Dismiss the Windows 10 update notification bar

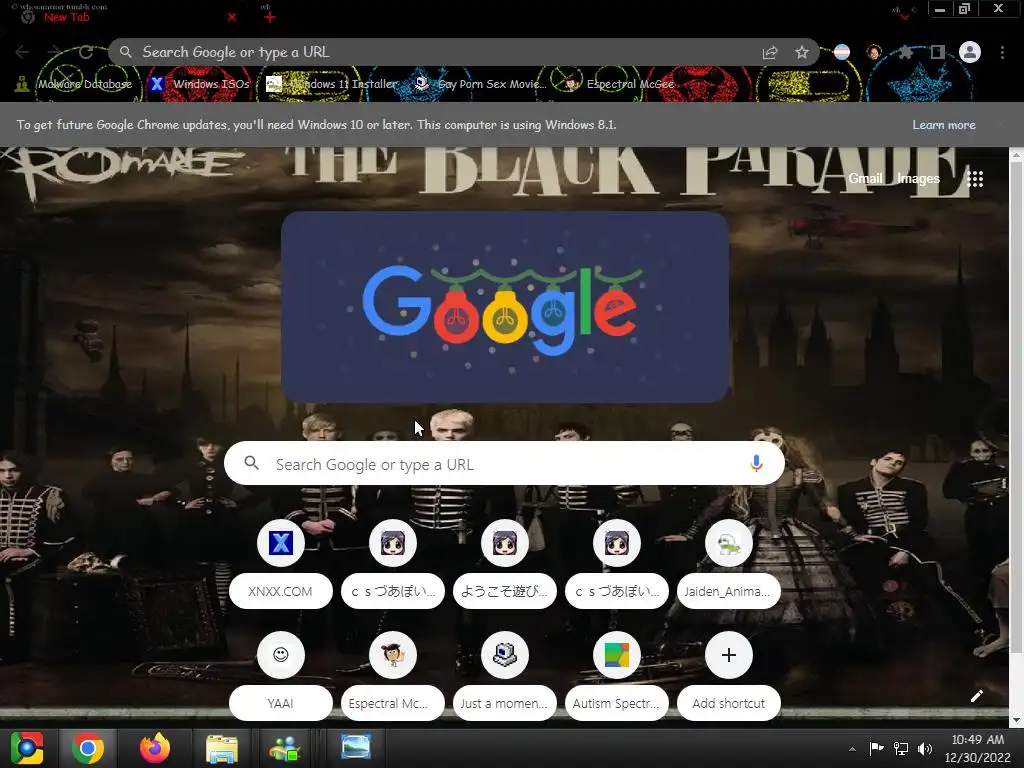click(1000, 124)
